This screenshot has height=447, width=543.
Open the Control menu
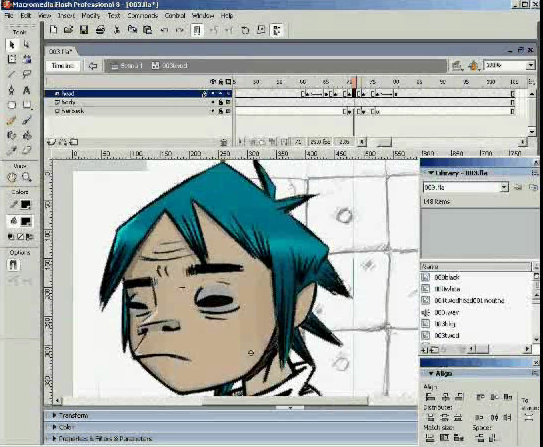[x=175, y=16]
